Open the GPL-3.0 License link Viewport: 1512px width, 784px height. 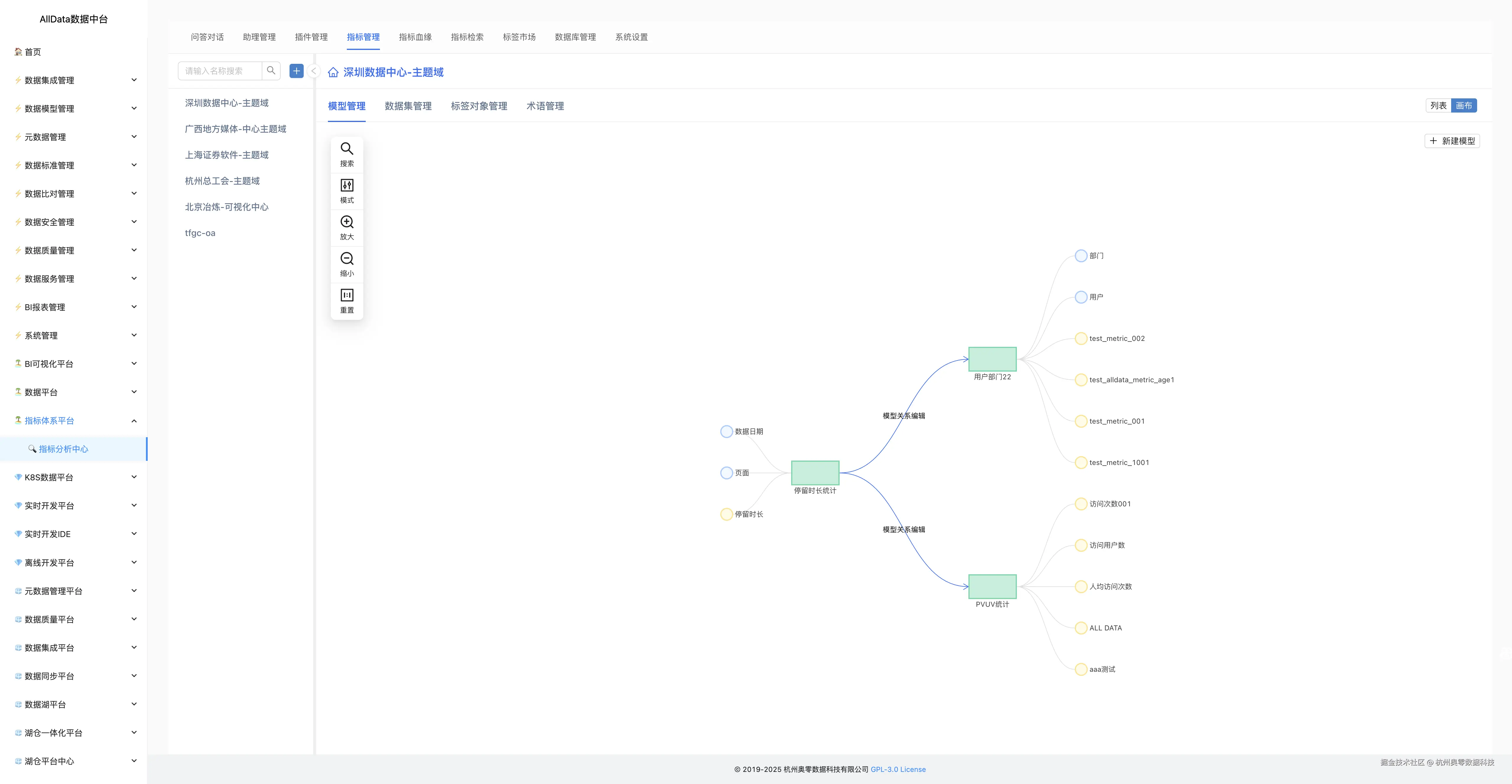(898, 769)
